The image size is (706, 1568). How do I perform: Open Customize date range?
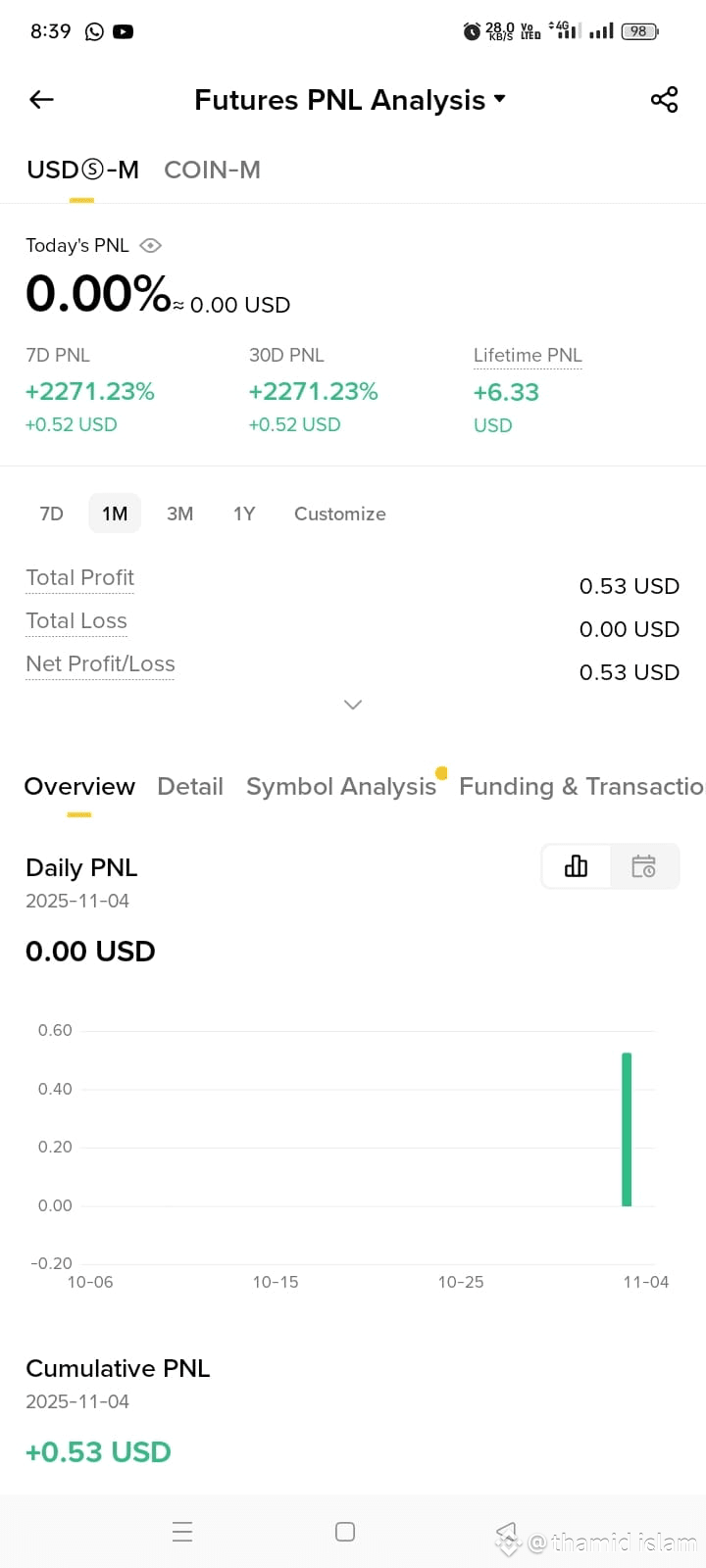click(340, 514)
